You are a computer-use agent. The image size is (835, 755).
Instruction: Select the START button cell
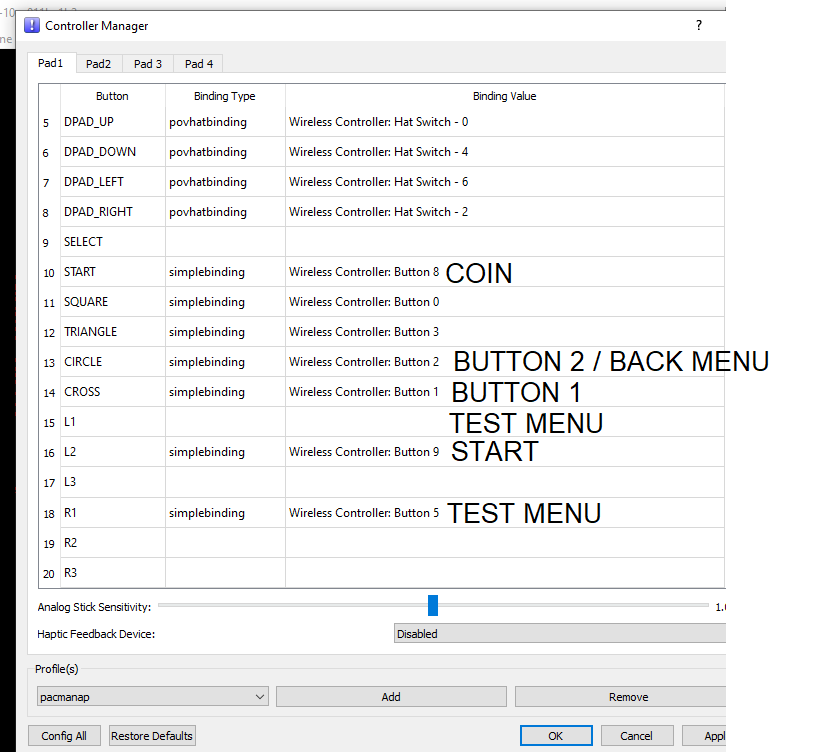point(112,272)
